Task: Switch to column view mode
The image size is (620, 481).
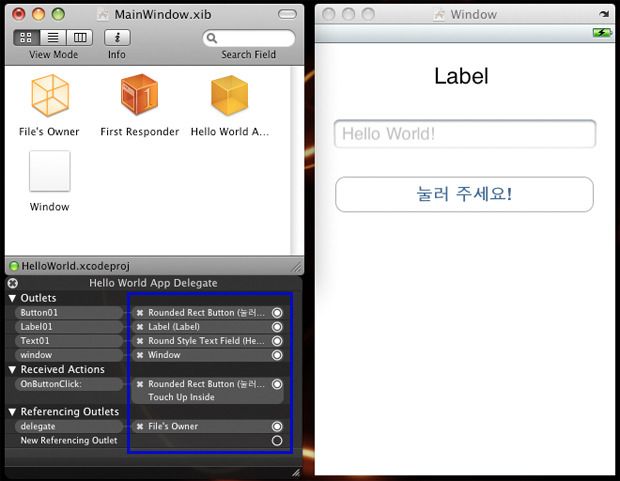Action: (x=80, y=38)
